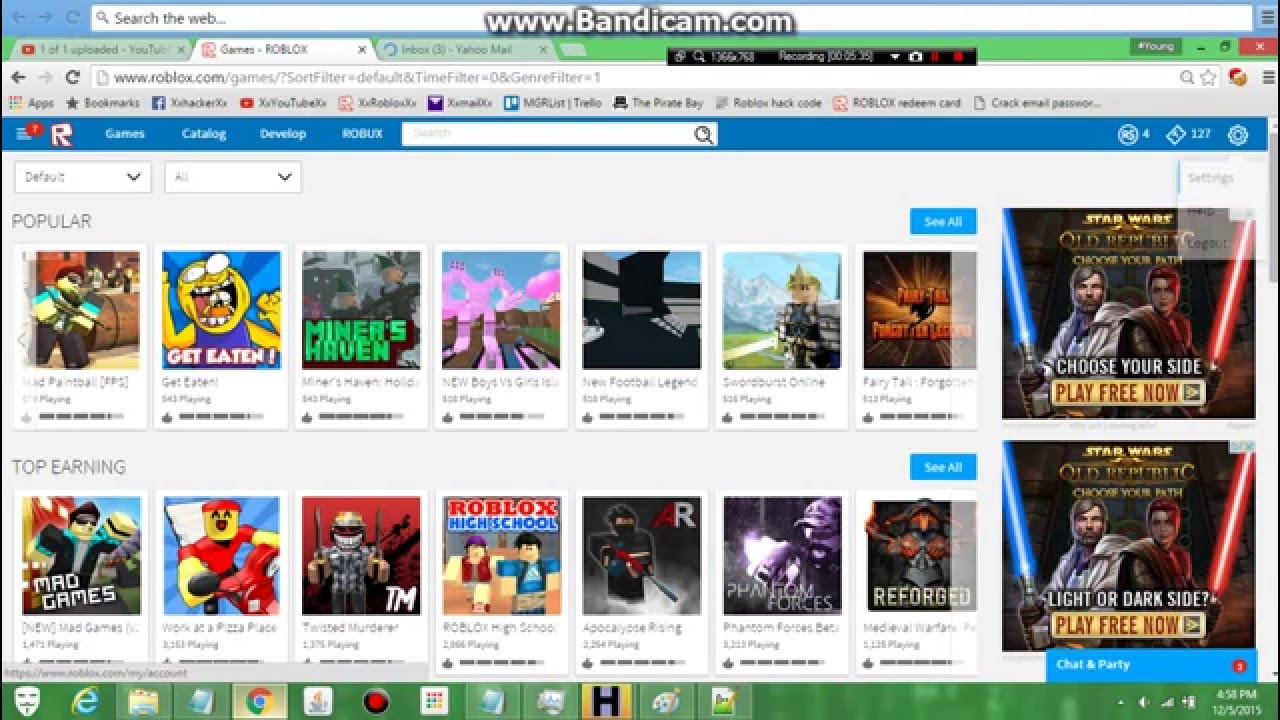Viewport: 1280px width, 720px height.
Task: Open the Develop menu item
Action: pyautogui.click(x=283, y=134)
